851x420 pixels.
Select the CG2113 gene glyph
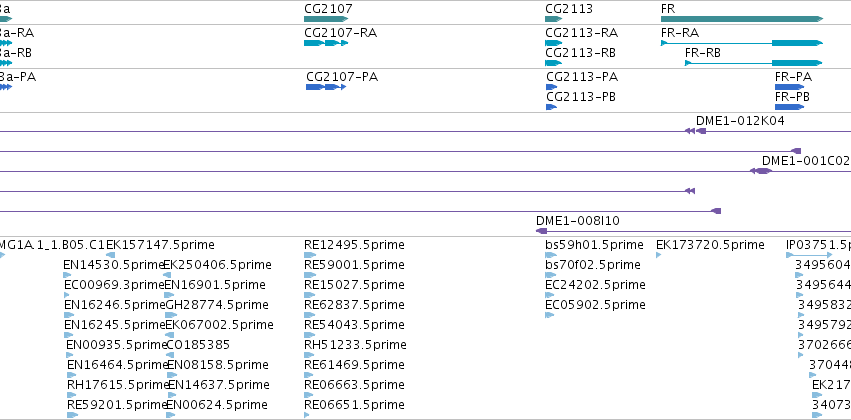(x=554, y=19)
